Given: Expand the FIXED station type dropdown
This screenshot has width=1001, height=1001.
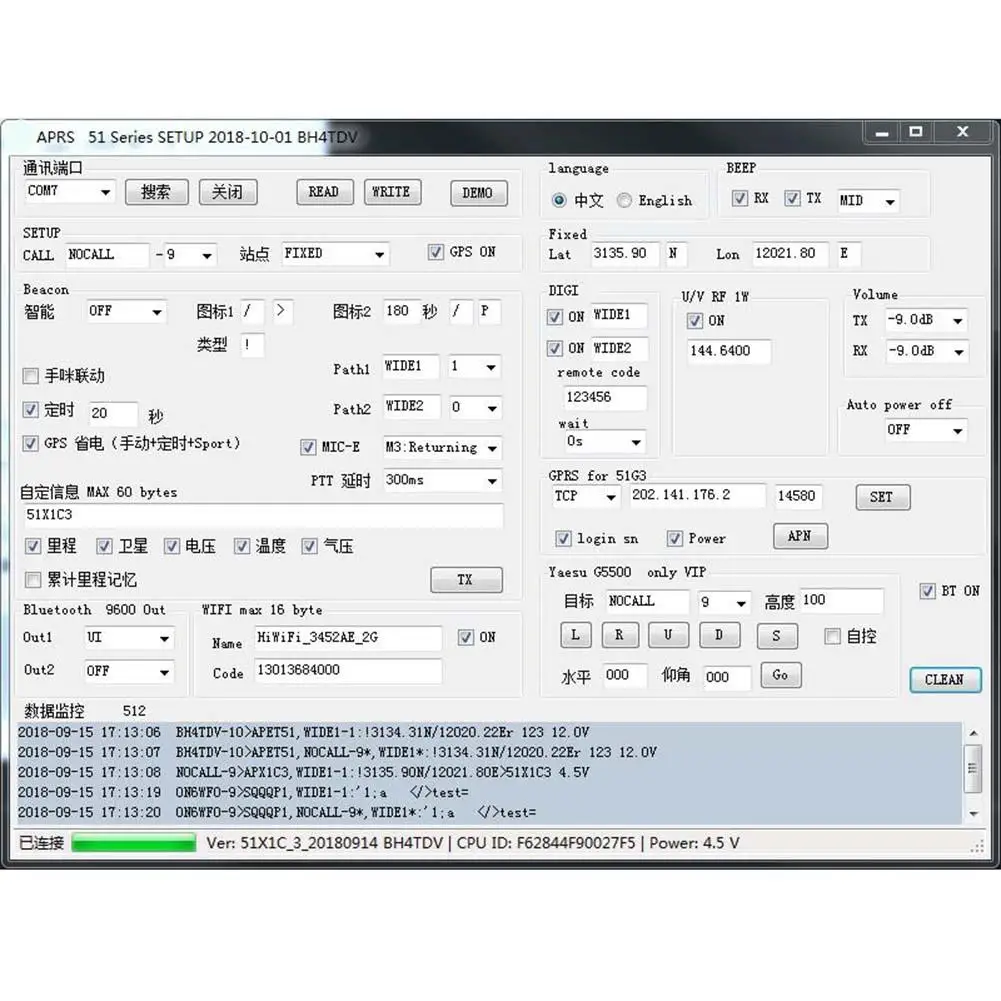Looking at the screenshot, I should (379, 255).
